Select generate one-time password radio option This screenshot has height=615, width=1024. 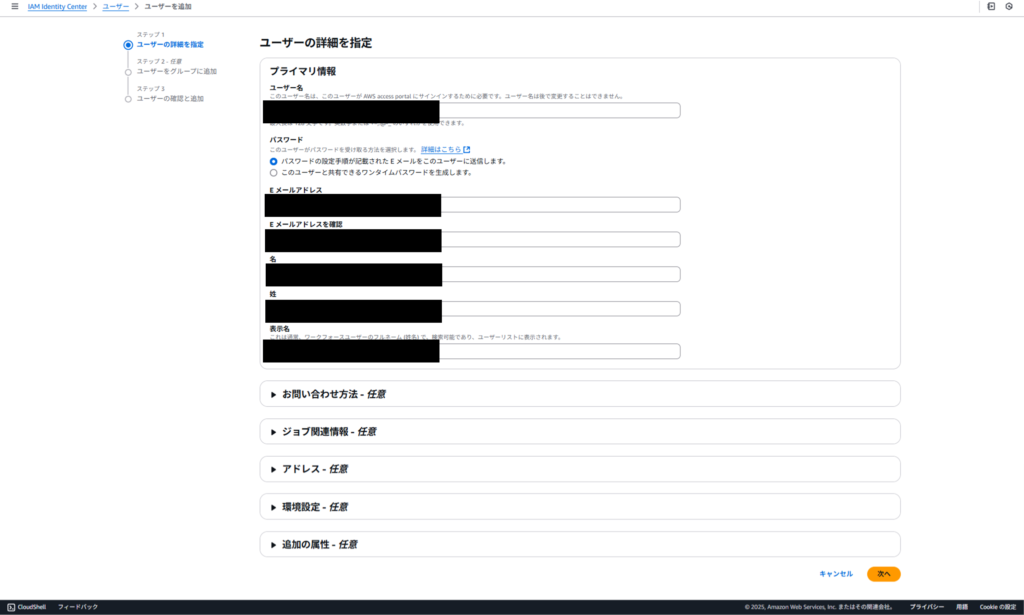[274, 173]
